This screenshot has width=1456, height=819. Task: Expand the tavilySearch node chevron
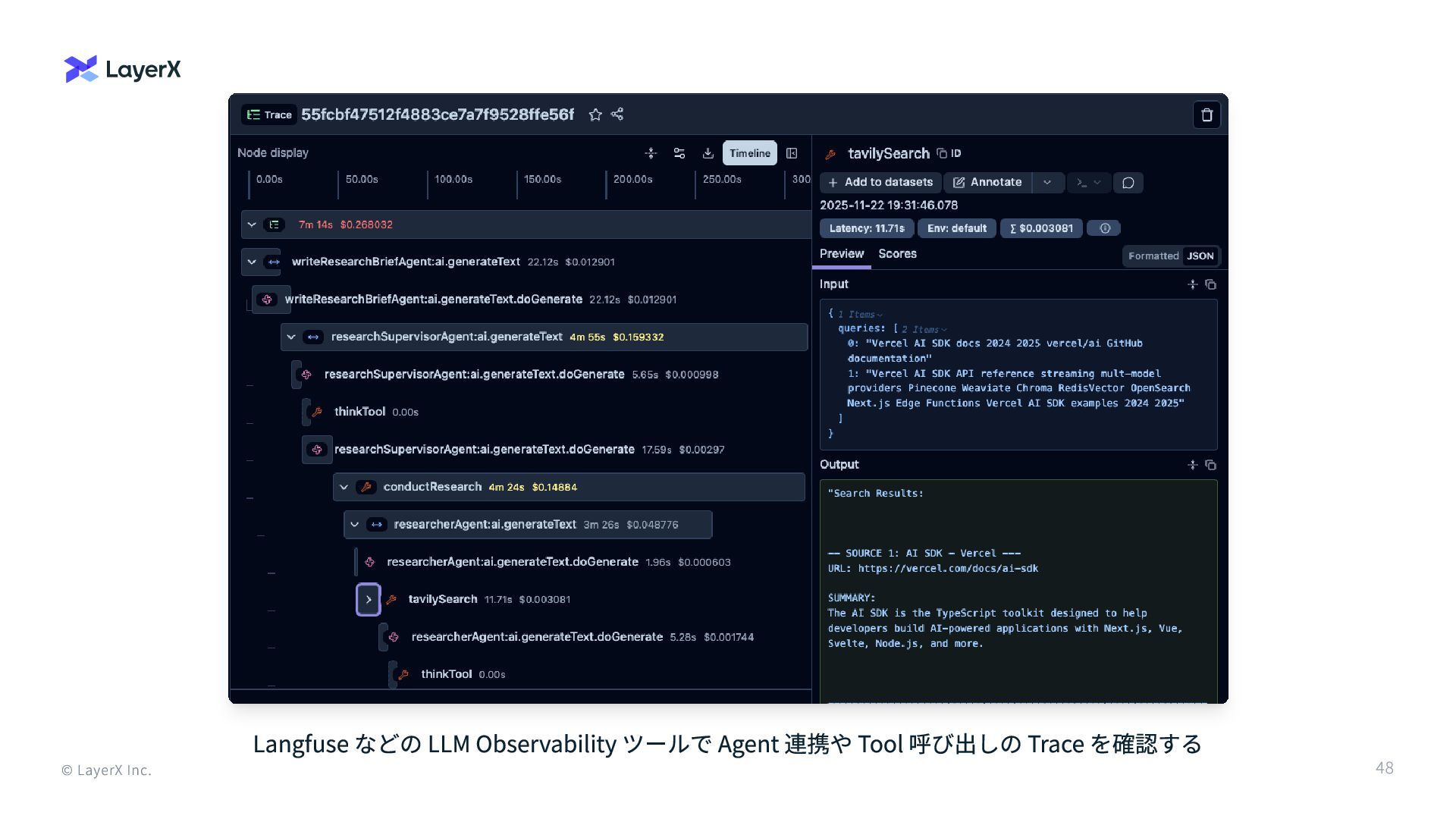click(x=369, y=600)
